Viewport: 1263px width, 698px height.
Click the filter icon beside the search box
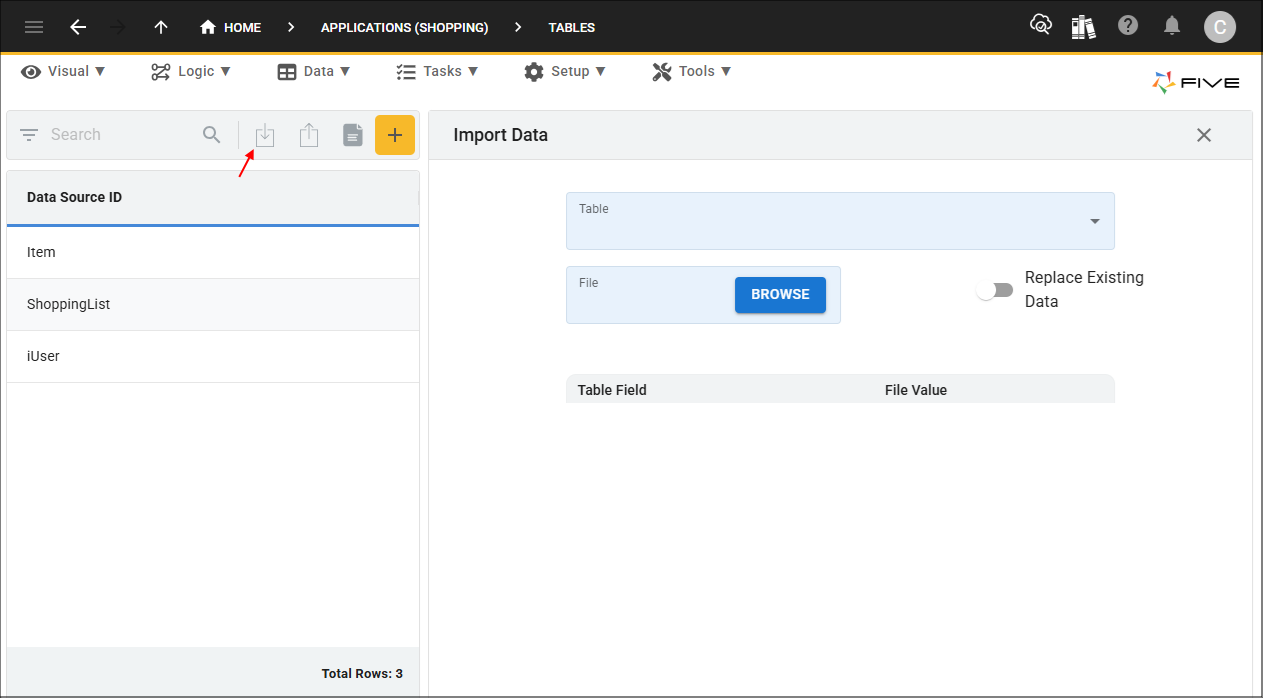[28, 134]
